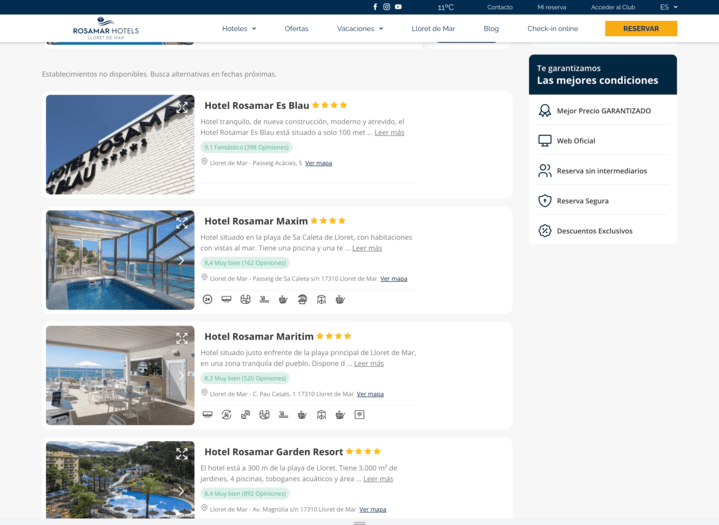Viewport: 719px width, 525px height.
Task: Click the Web Oficial monitor icon
Action: coord(545,141)
